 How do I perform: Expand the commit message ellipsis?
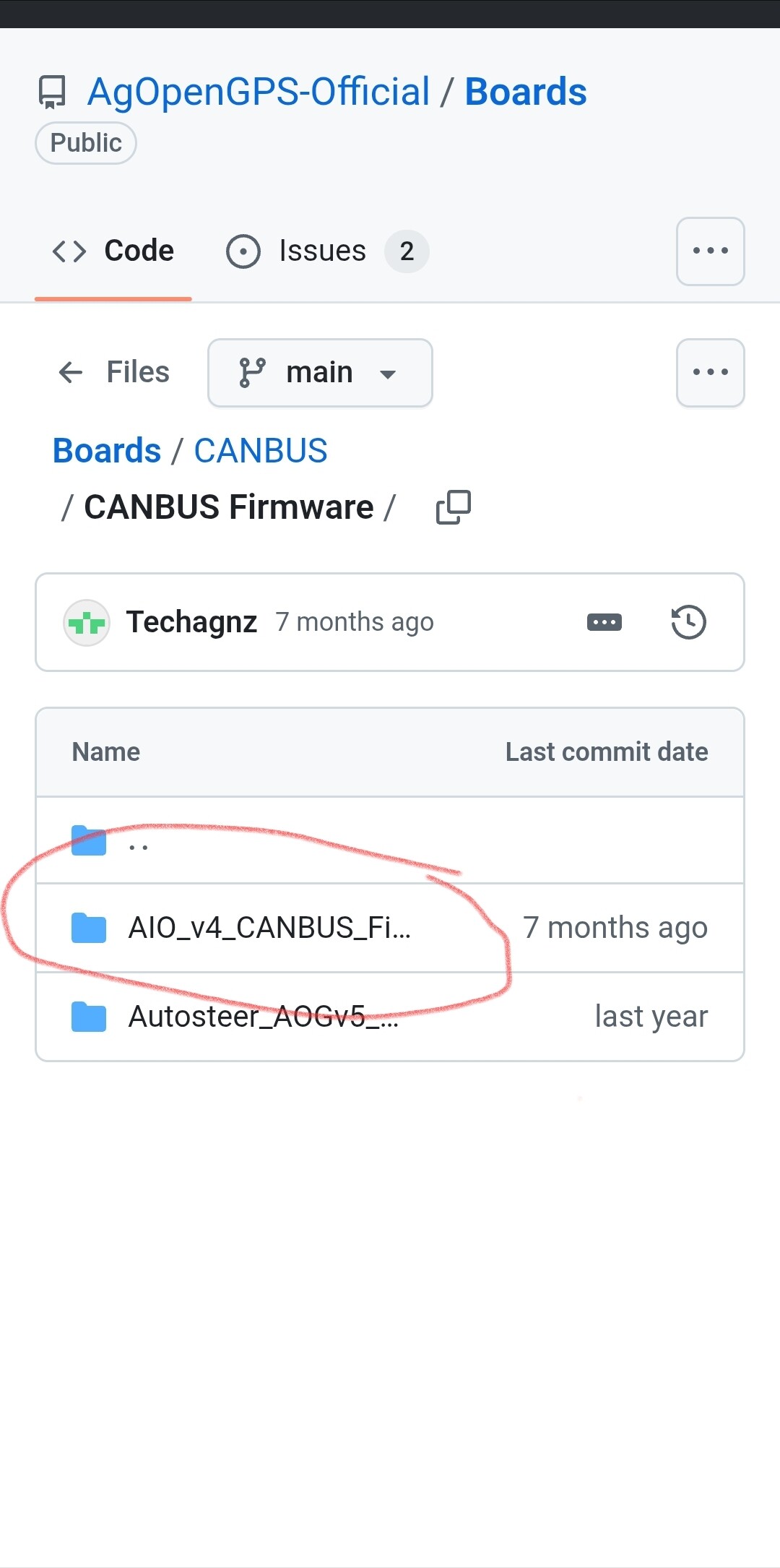pos(604,622)
